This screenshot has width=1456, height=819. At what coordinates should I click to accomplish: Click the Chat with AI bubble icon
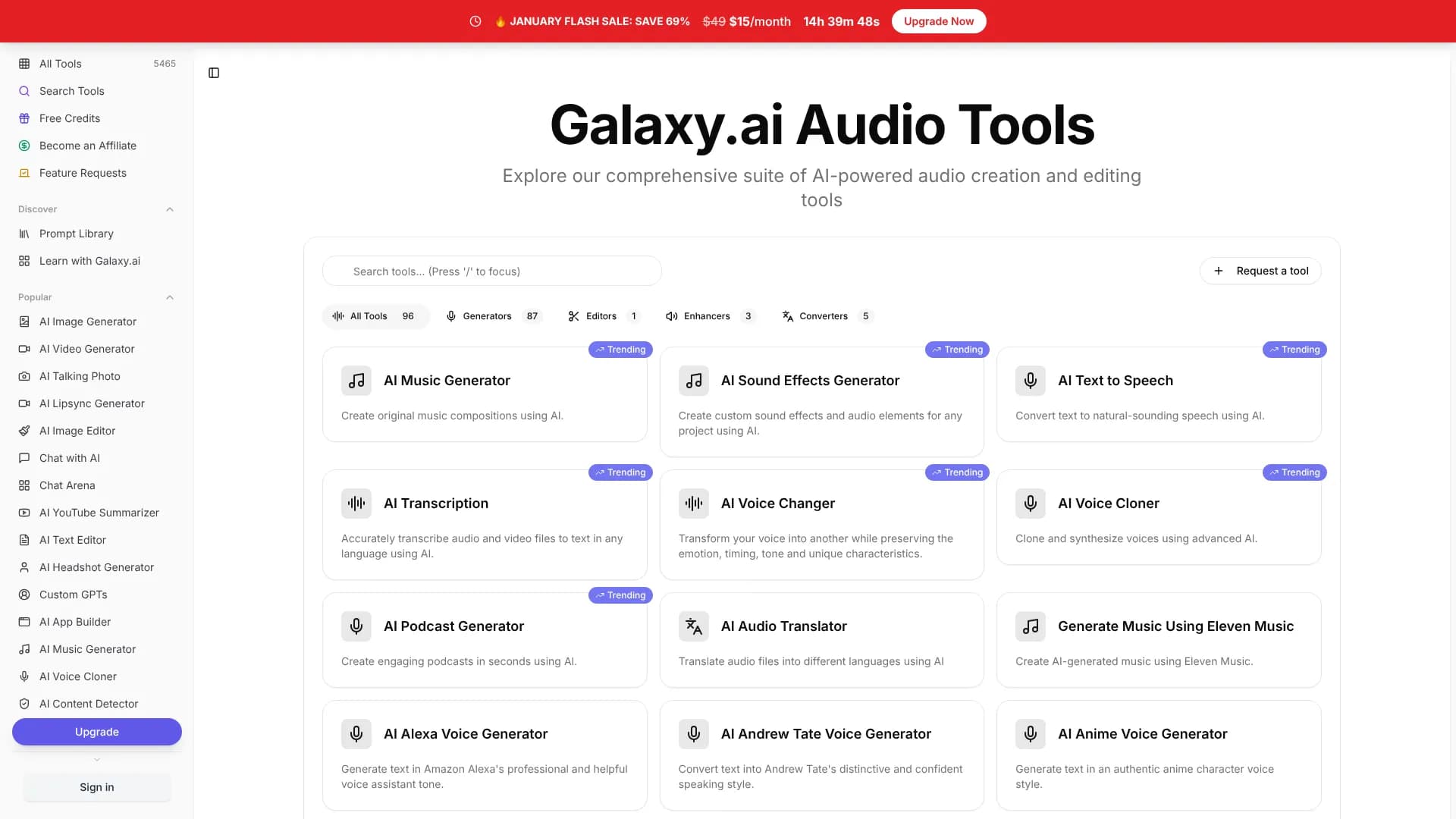[x=24, y=458]
